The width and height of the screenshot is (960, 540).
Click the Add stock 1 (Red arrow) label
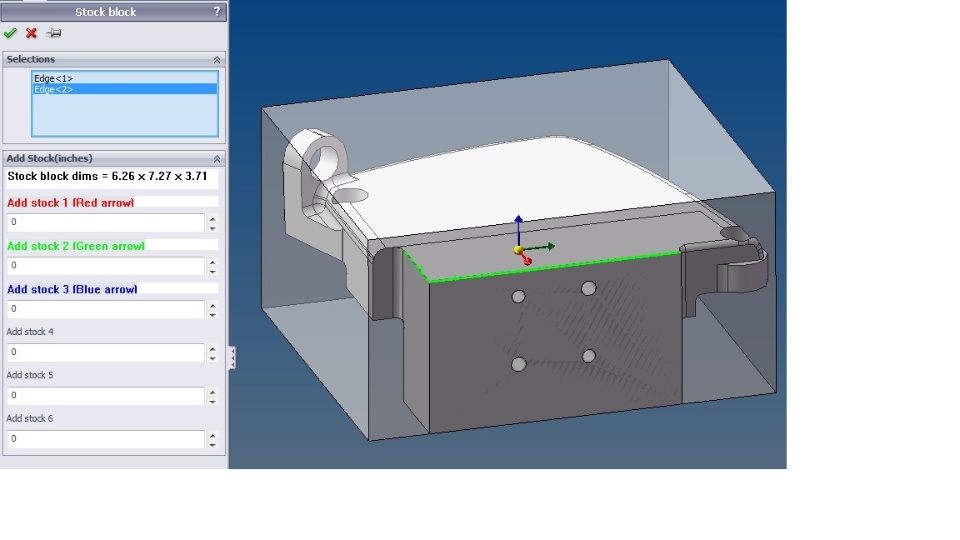[x=70, y=203]
